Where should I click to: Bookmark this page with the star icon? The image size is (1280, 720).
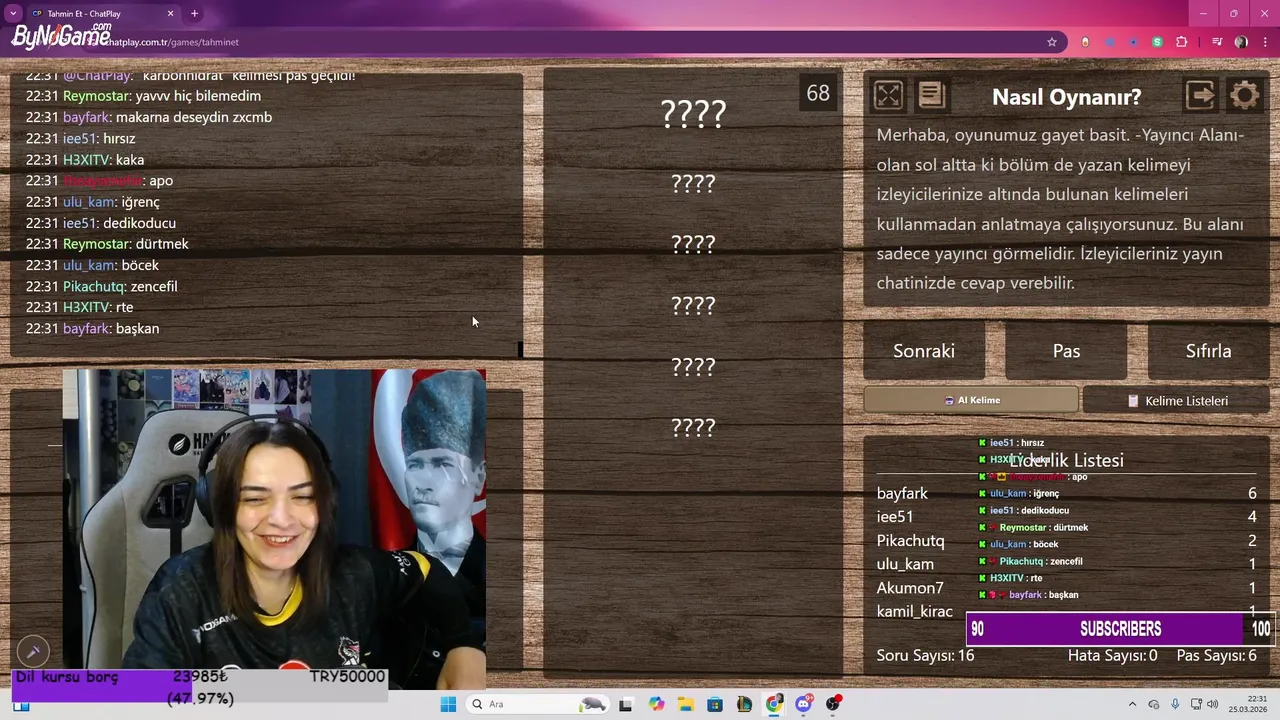tap(1052, 42)
